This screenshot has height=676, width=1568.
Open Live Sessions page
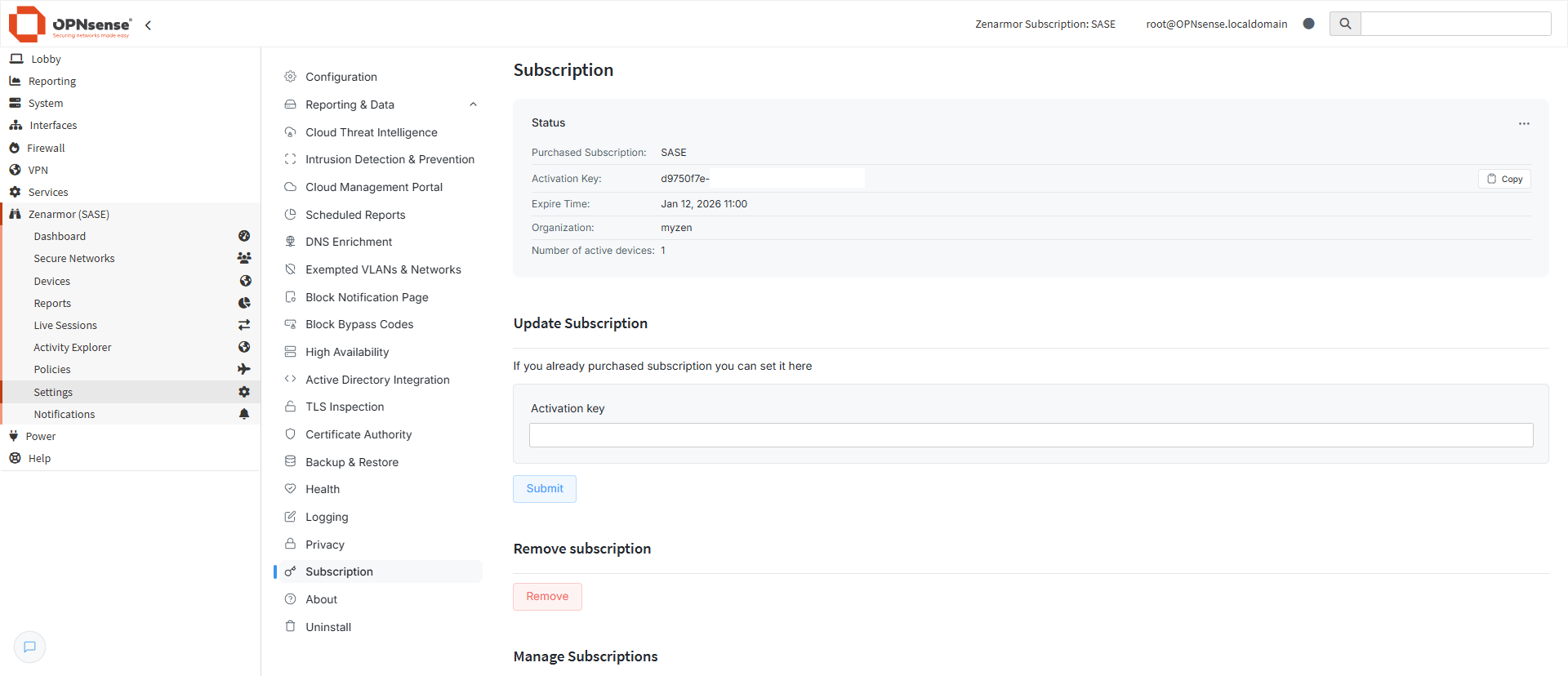click(65, 325)
